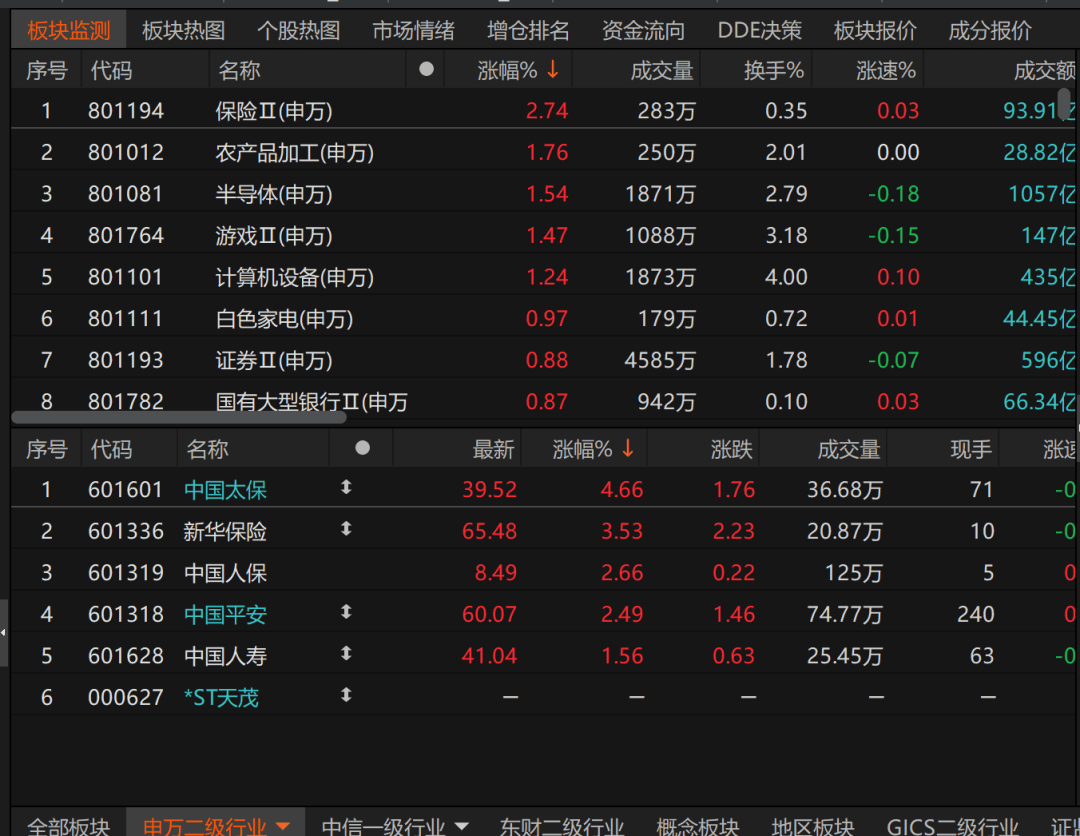Click stock code 000627
Screen dimensions: 1080x836
[126, 698]
